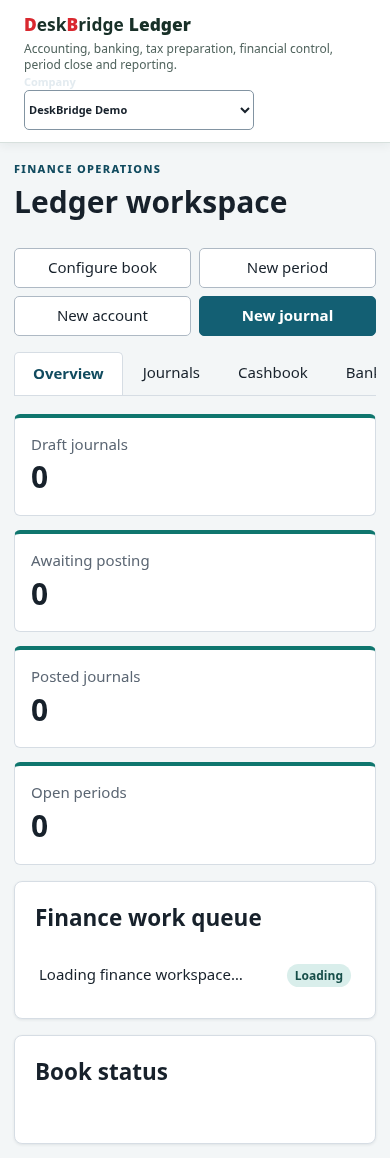Create a New account
This screenshot has width=390, height=1158.
(103, 316)
